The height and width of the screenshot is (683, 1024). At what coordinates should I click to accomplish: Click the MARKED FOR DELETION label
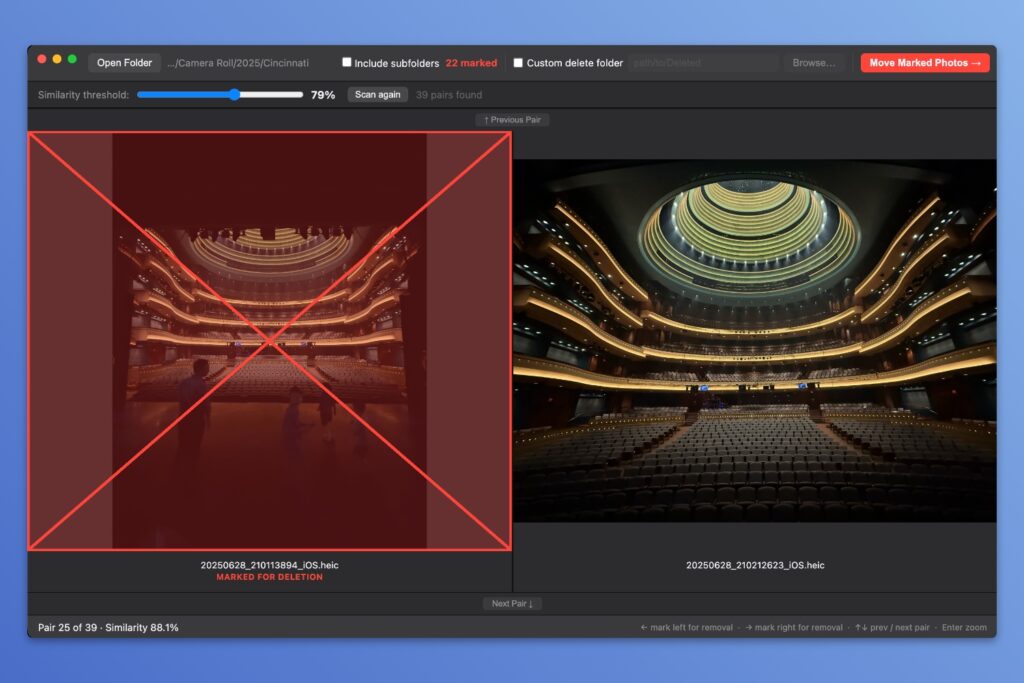tap(269, 577)
